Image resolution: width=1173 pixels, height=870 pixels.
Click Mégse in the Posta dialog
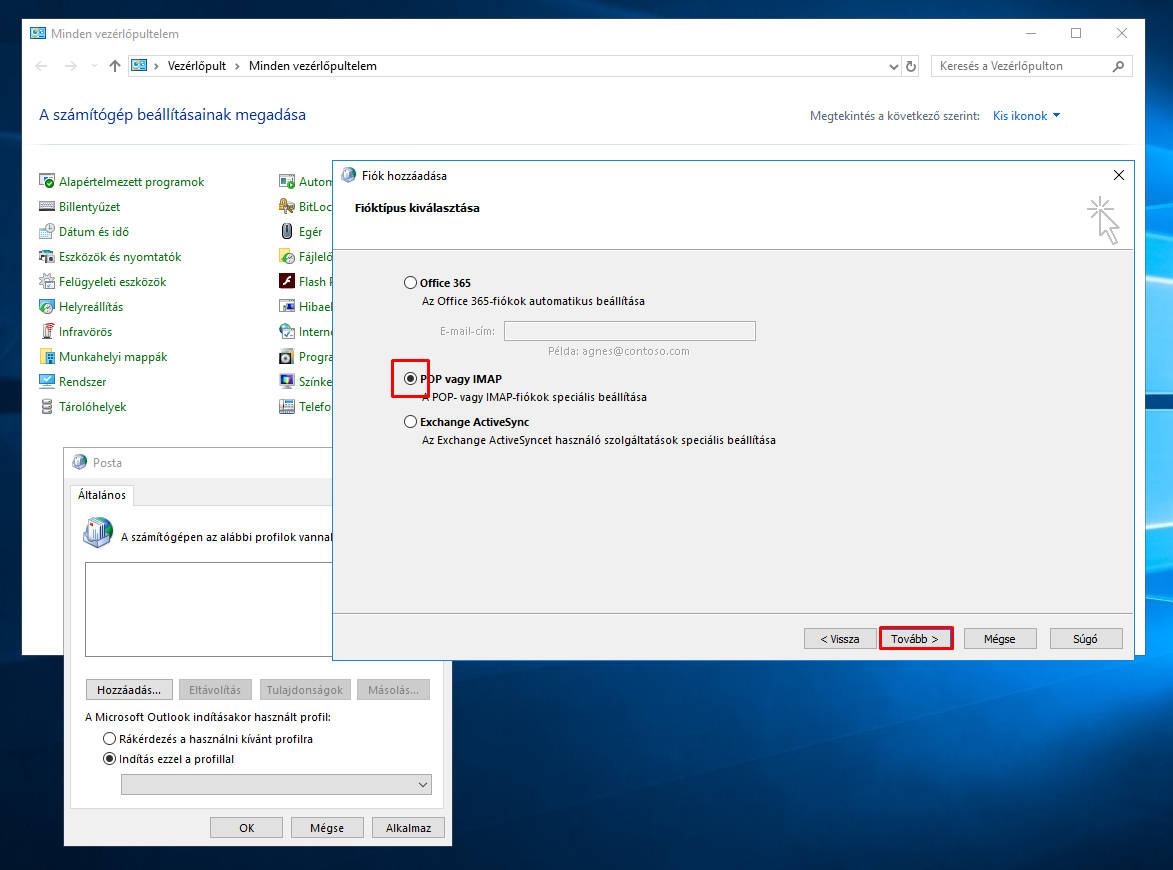click(327, 828)
